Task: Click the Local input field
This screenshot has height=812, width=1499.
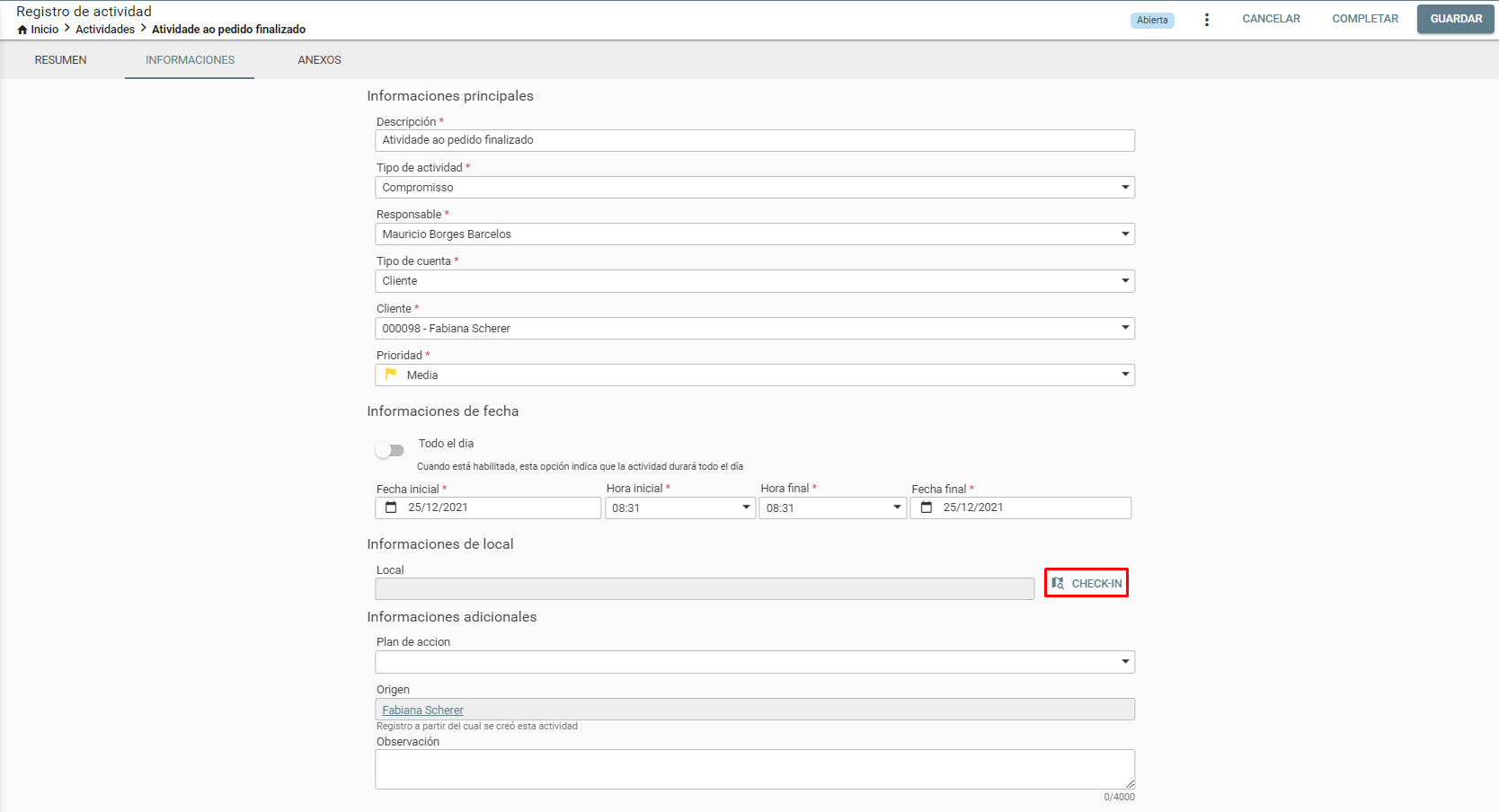Action: (705, 588)
